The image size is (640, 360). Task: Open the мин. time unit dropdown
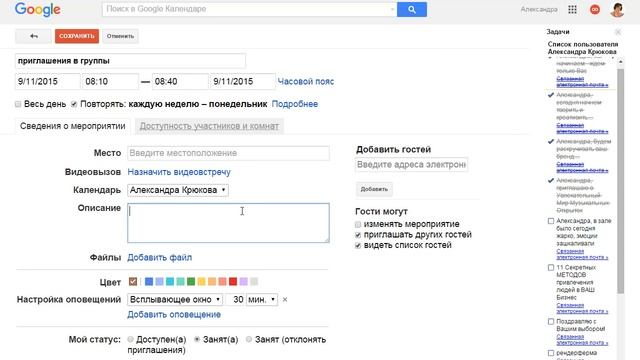click(x=262, y=300)
